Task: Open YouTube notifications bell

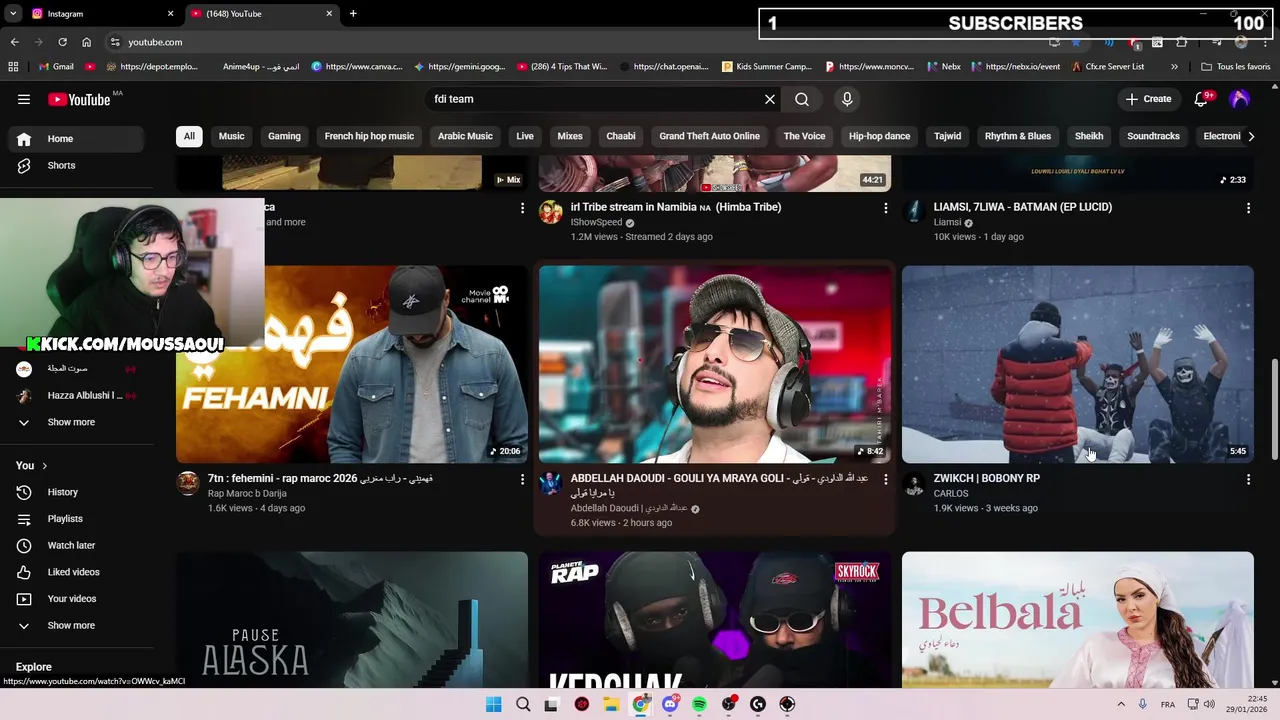Action: click(x=1202, y=99)
